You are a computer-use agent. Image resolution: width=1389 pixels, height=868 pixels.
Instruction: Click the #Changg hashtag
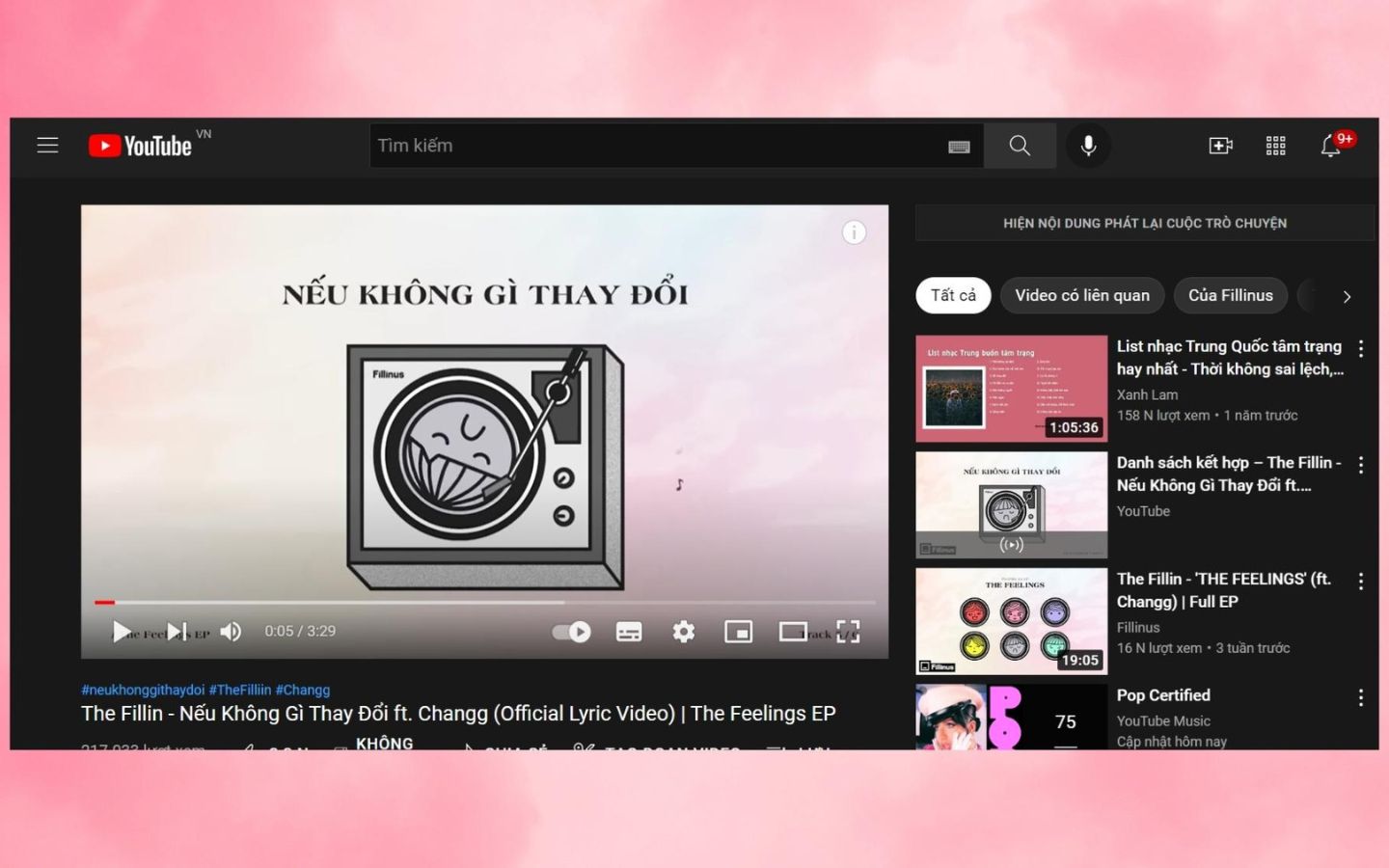click(x=303, y=690)
